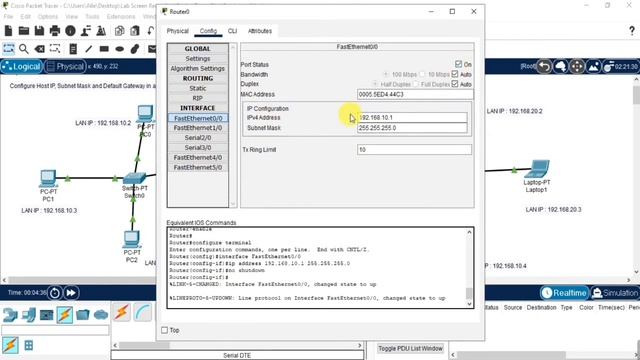Select the Place Note tool
The width and height of the screenshot is (640, 360).
point(73,49)
